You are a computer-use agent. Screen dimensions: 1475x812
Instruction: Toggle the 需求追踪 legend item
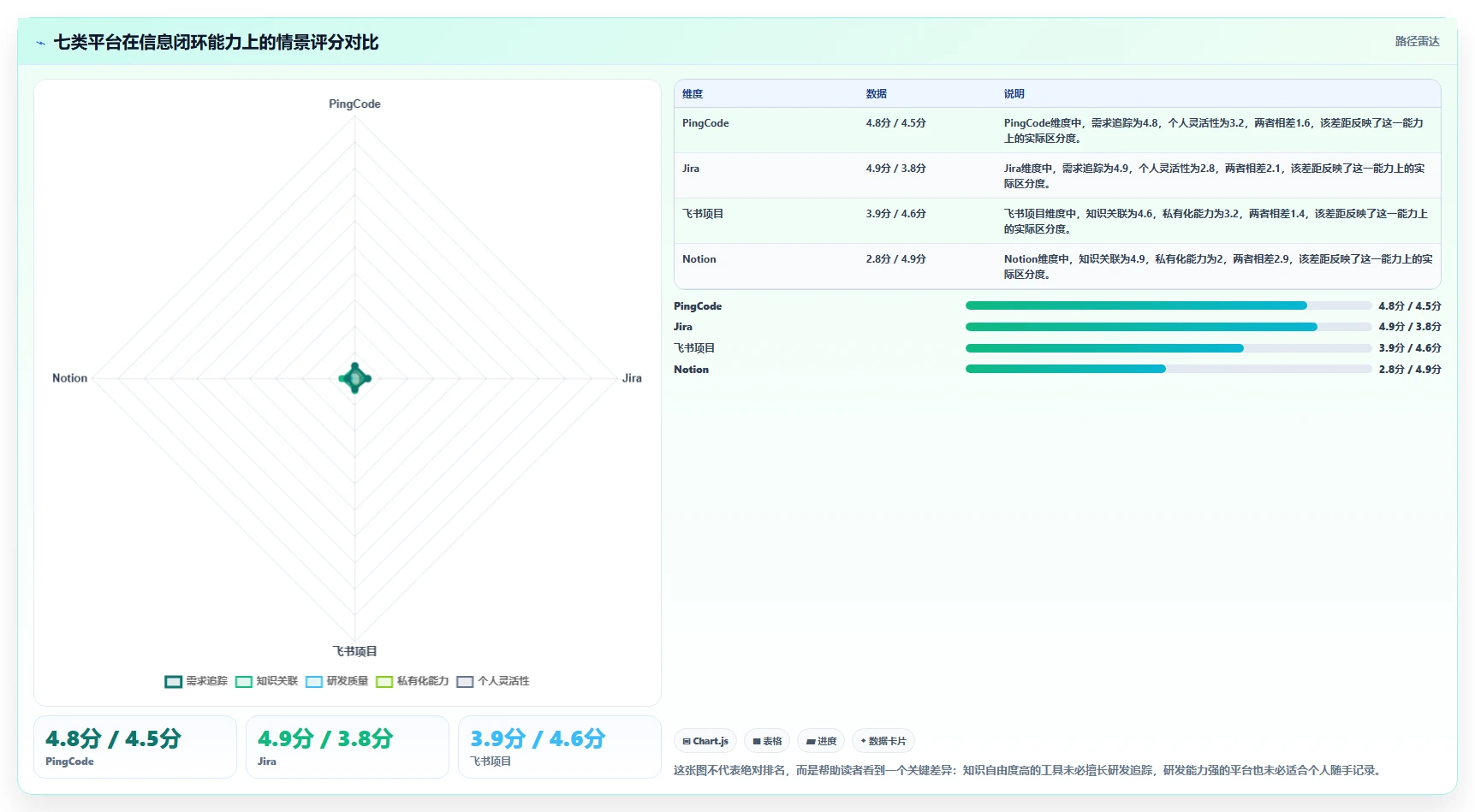[196, 681]
